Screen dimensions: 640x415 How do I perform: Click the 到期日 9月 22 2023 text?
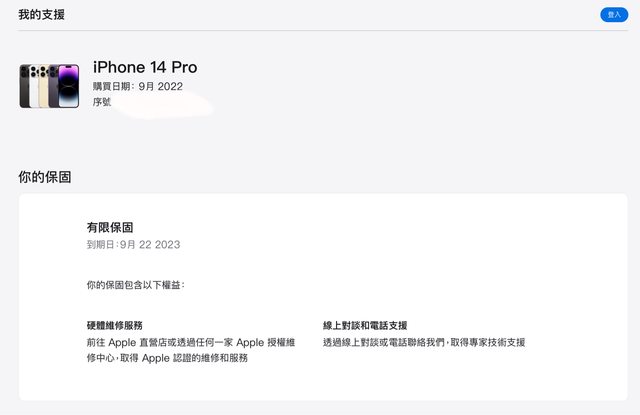coord(134,244)
